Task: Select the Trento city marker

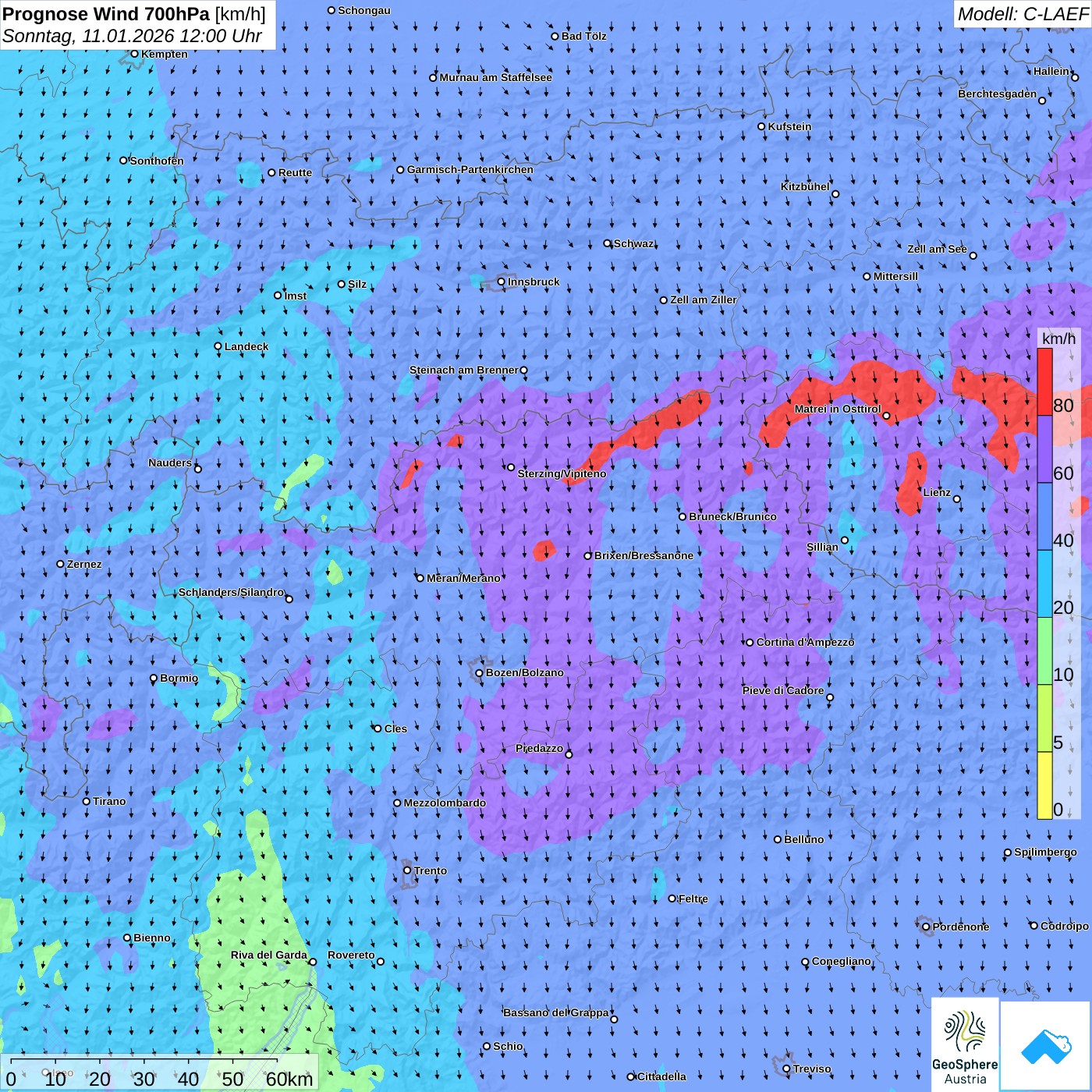Action: click(407, 870)
